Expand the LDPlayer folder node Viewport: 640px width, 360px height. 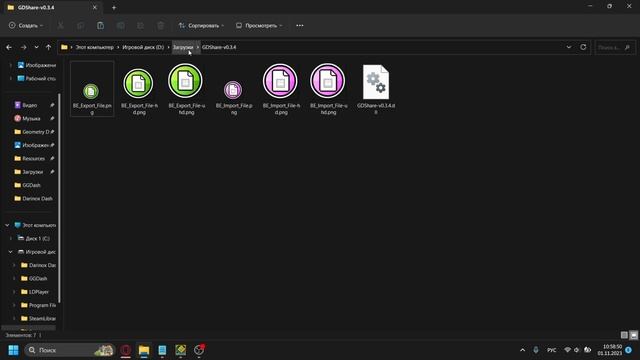point(14,292)
